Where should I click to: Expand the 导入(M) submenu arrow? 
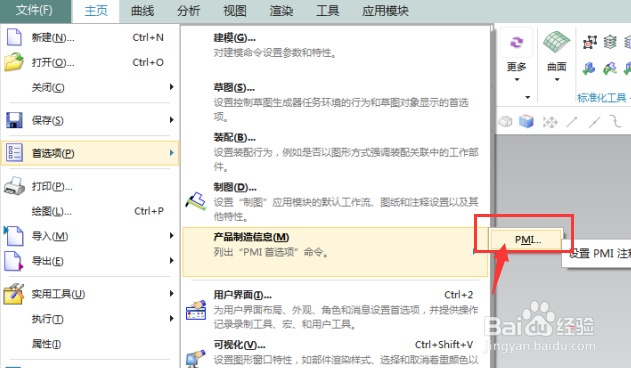pos(172,236)
